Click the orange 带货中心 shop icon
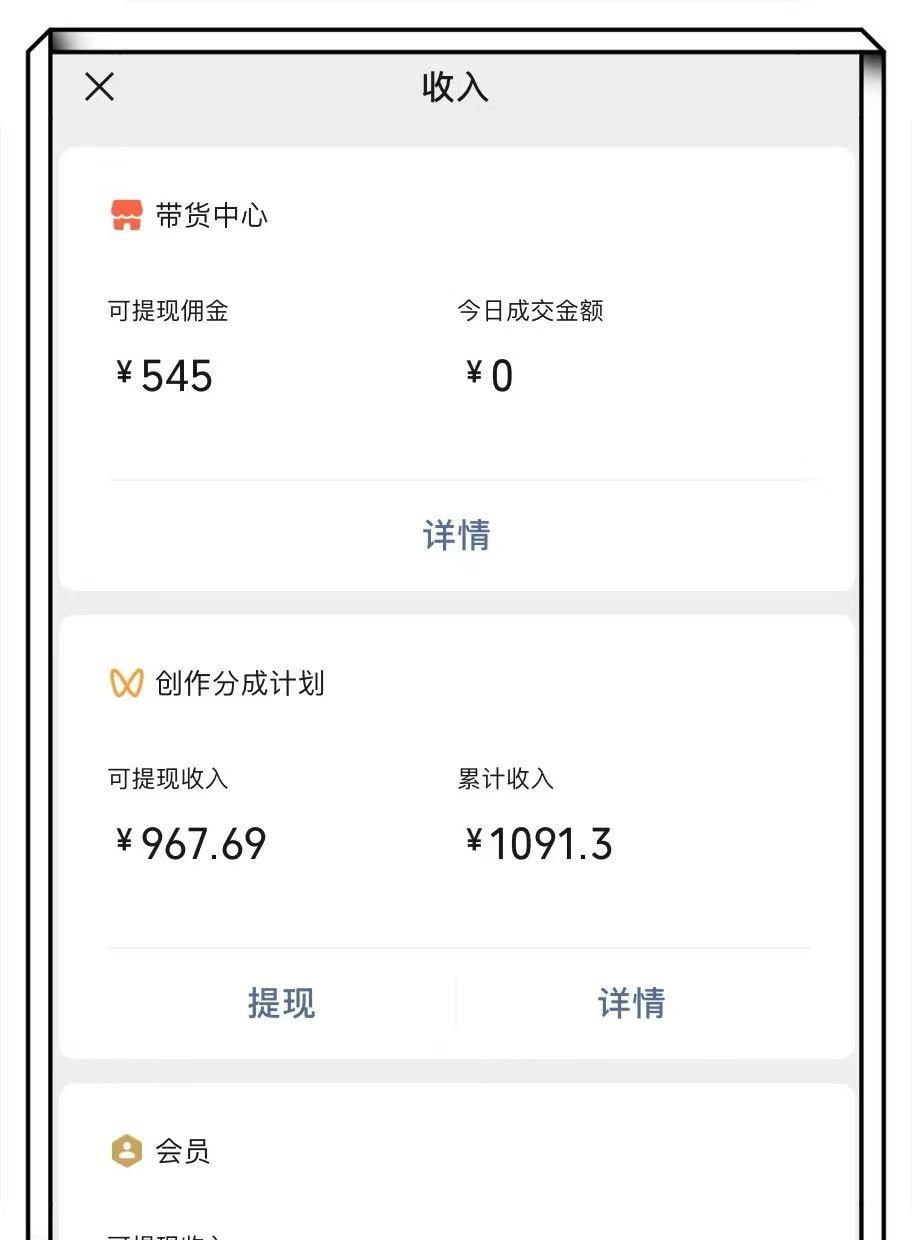912x1240 pixels. tap(126, 215)
